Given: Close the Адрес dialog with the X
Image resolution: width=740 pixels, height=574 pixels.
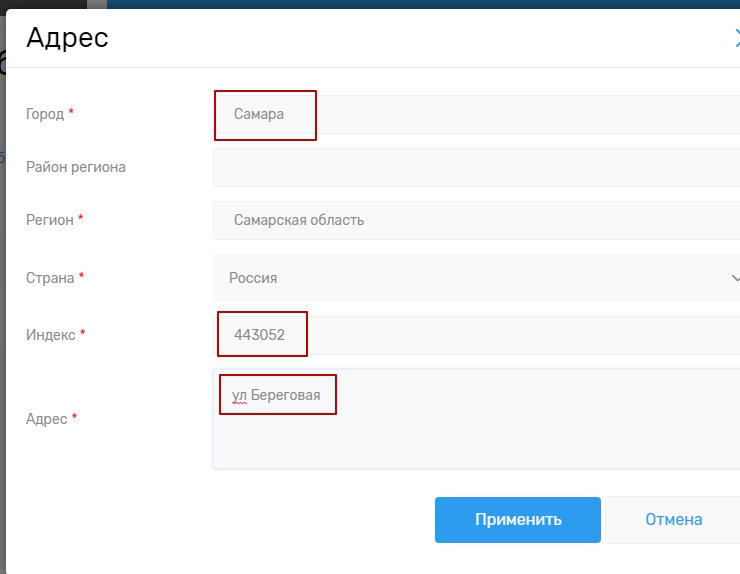Looking at the screenshot, I should pos(736,39).
